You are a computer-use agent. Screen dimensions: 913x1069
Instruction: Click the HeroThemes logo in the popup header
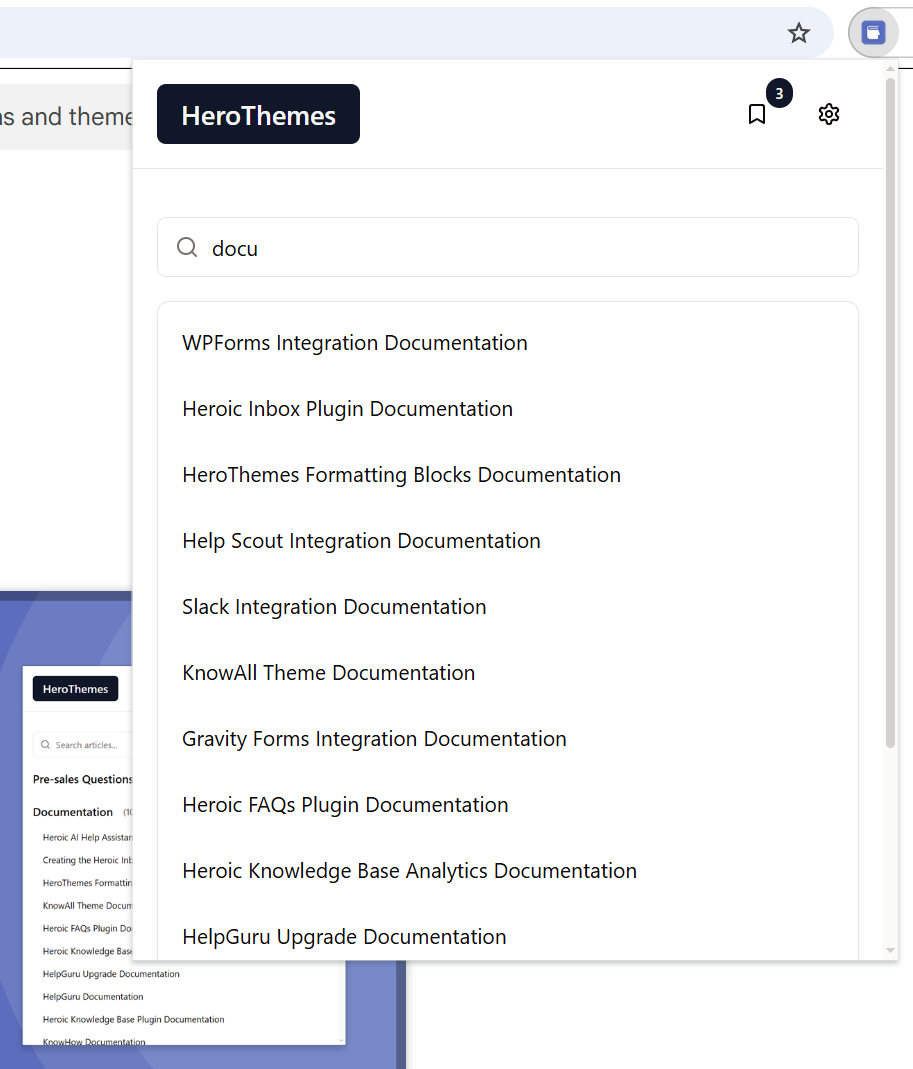click(x=258, y=114)
